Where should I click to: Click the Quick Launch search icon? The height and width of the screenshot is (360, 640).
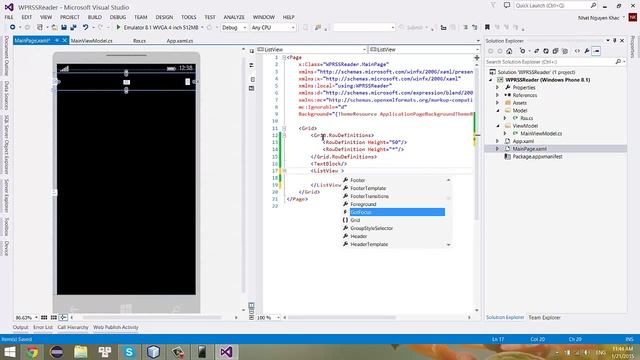pos(593,5)
